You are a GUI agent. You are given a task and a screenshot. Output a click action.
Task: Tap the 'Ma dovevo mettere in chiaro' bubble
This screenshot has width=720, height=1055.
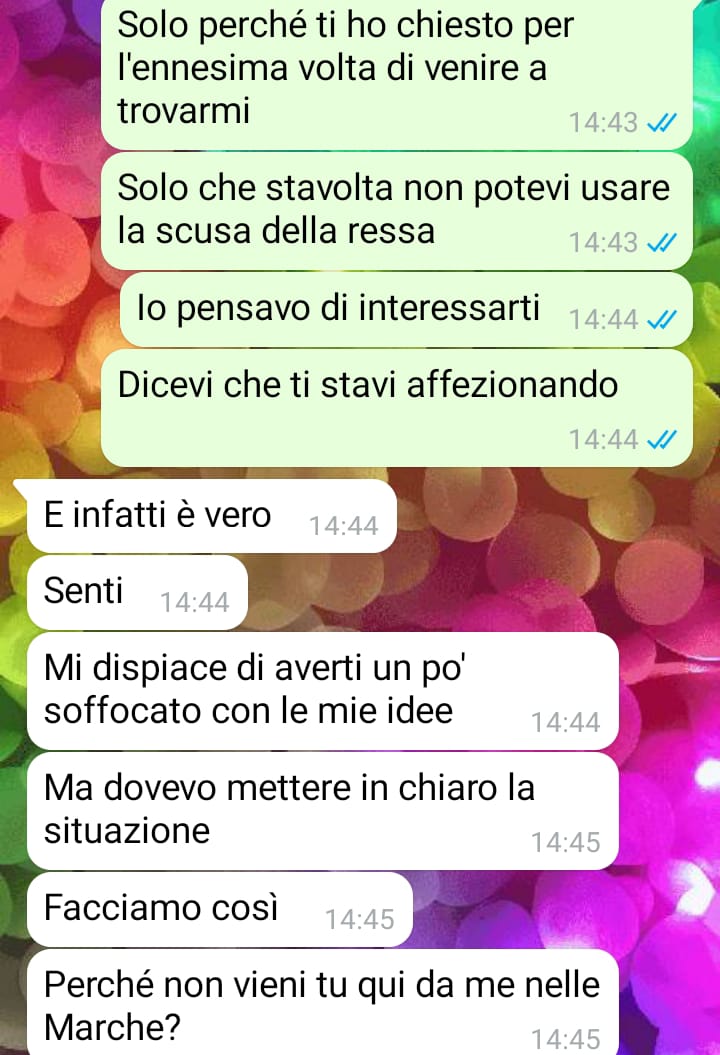pyautogui.click(x=322, y=811)
